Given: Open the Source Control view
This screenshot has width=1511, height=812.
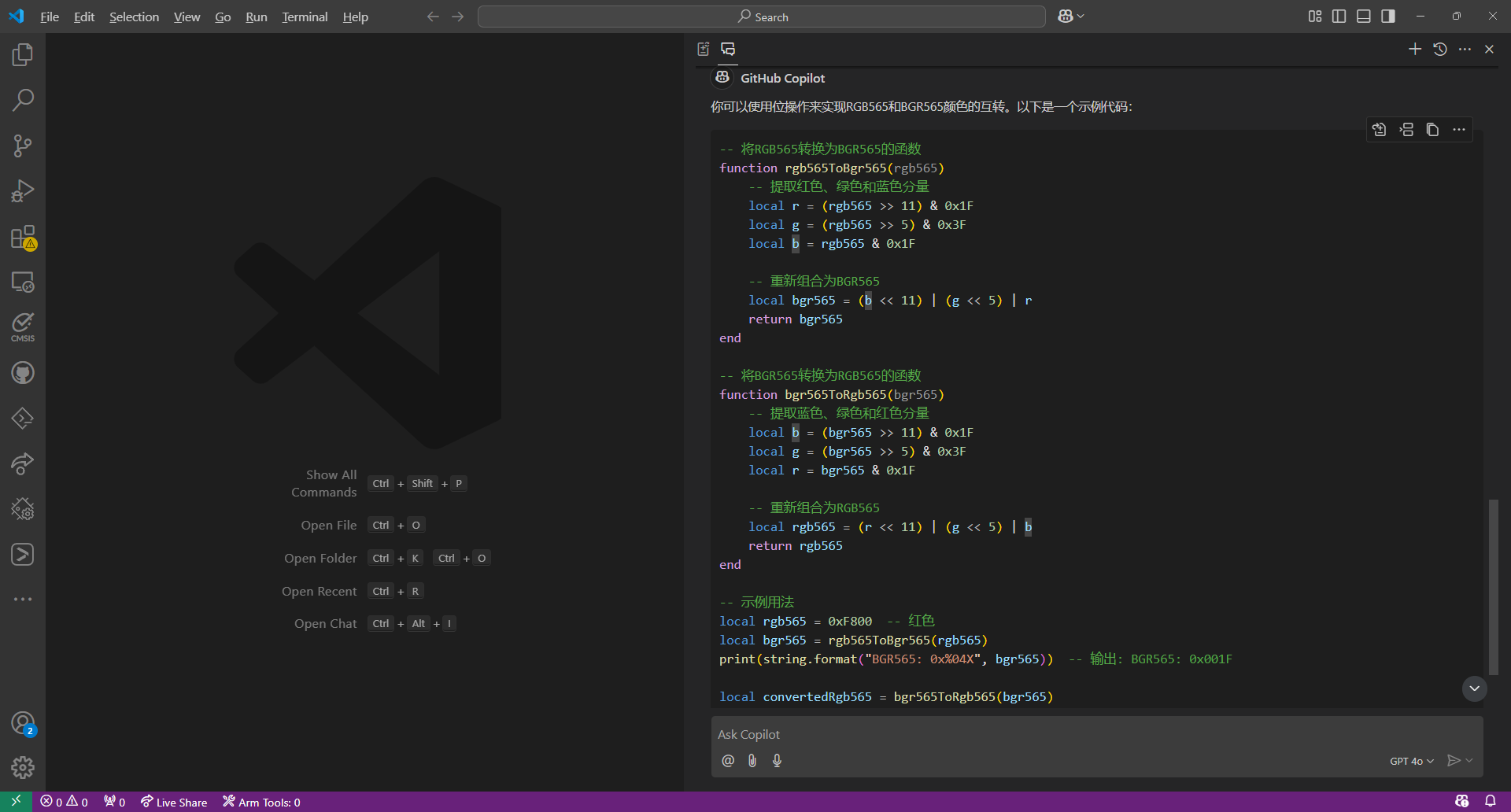Looking at the screenshot, I should (23, 146).
